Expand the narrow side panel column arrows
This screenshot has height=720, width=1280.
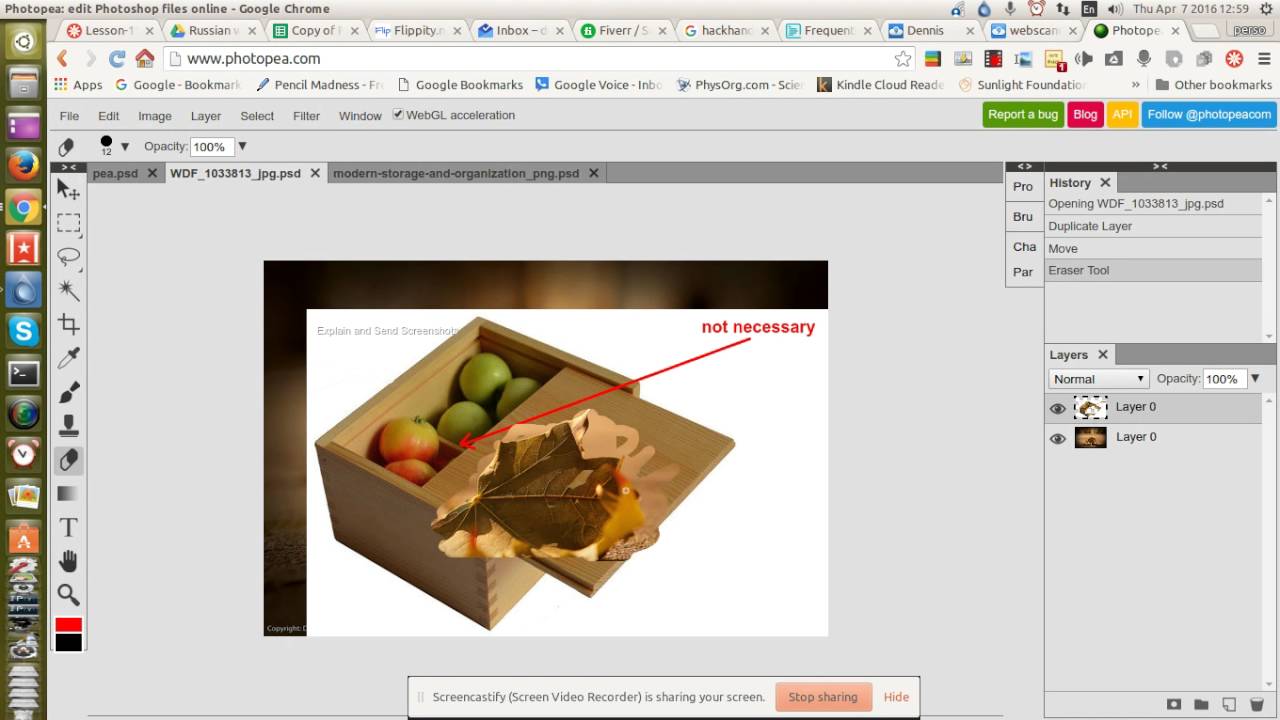[1024, 166]
